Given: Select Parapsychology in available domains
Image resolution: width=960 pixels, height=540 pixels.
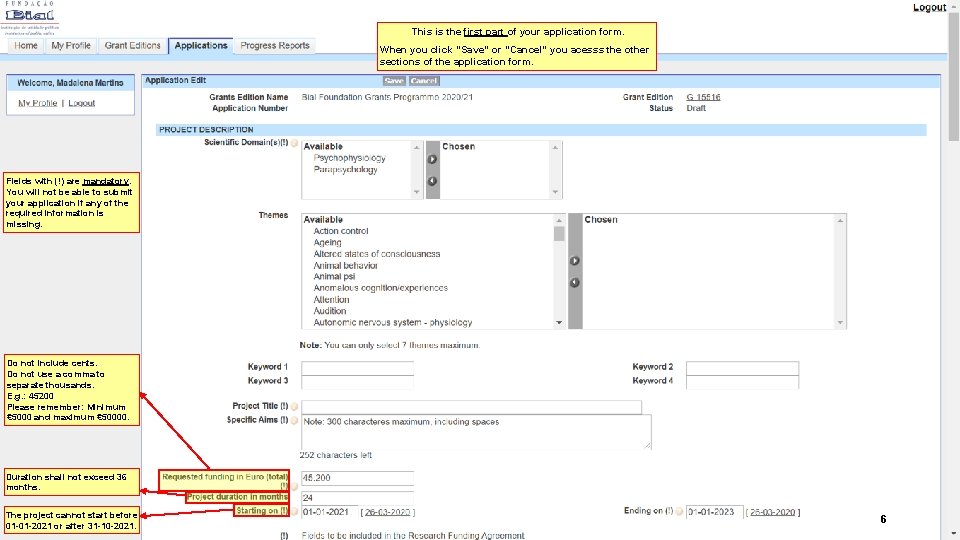Looking at the screenshot, I should pyautogui.click(x=345, y=170).
